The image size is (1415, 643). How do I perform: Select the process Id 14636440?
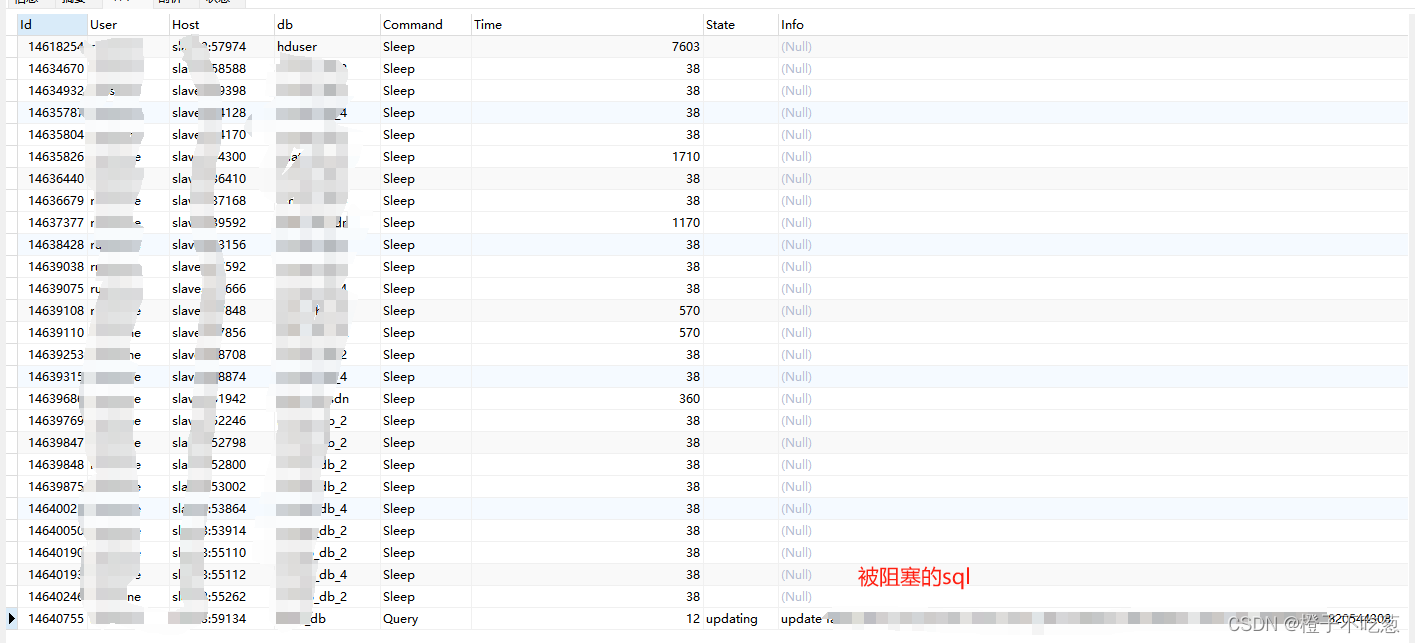point(55,179)
